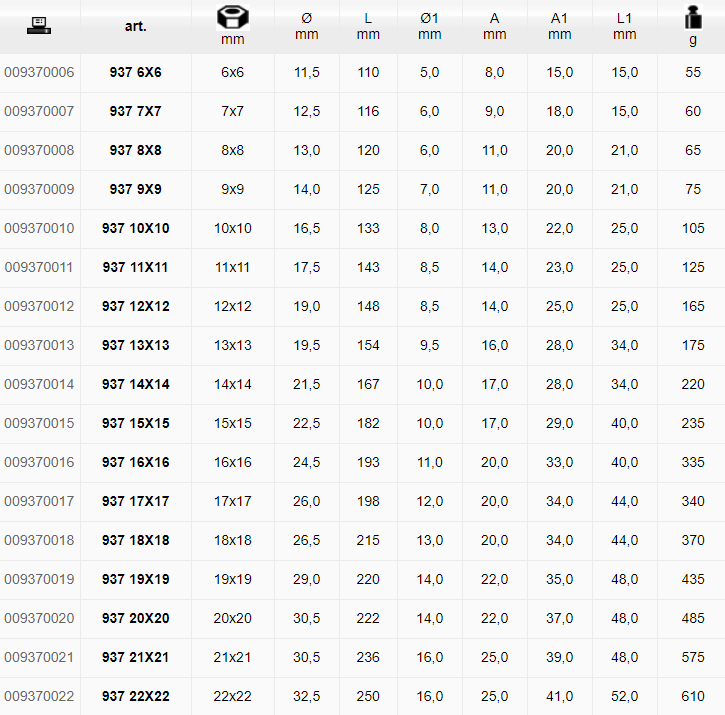Click the hex nut size icon
725x715 pixels.
233,18
